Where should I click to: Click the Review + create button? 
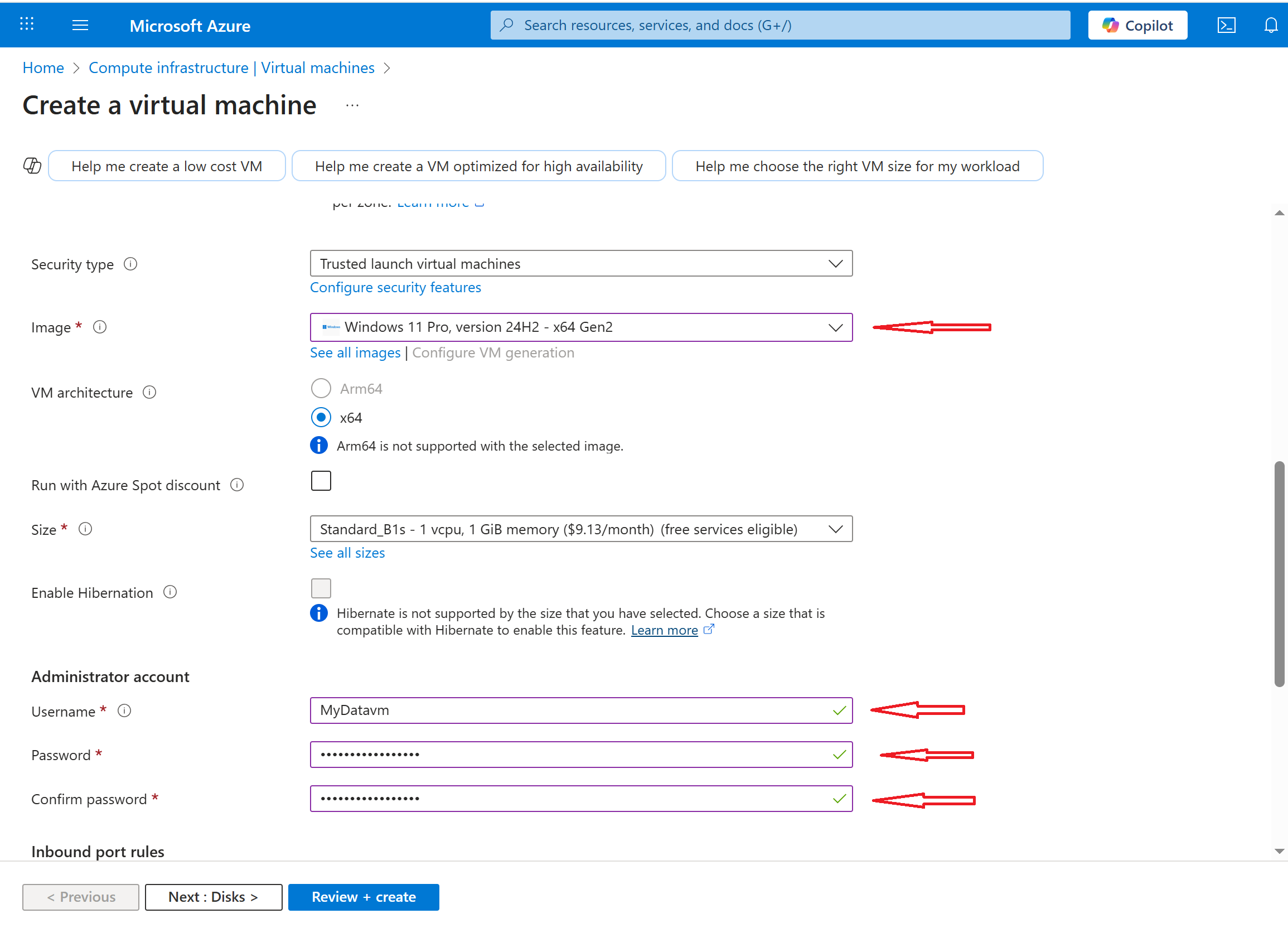pyautogui.click(x=364, y=897)
